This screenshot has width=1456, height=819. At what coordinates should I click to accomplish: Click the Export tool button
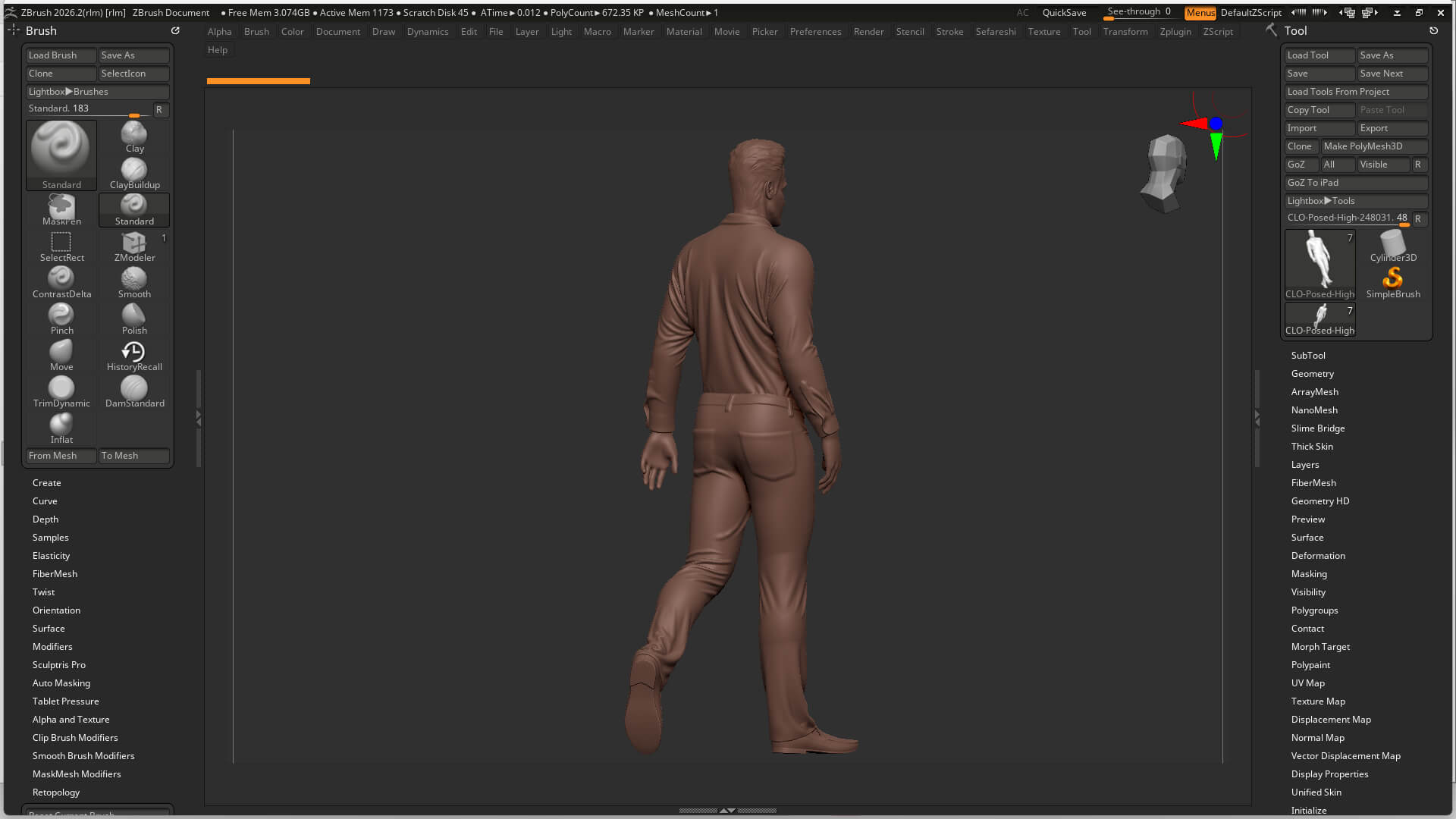pyautogui.click(x=1392, y=128)
